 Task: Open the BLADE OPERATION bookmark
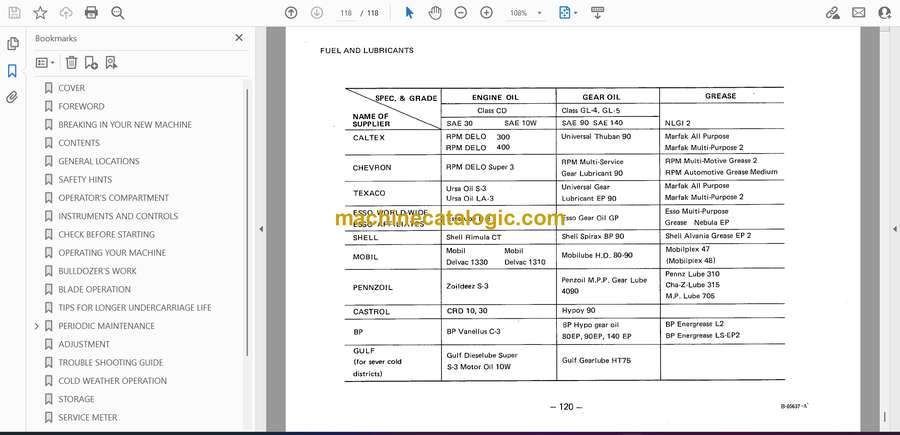(x=94, y=289)
